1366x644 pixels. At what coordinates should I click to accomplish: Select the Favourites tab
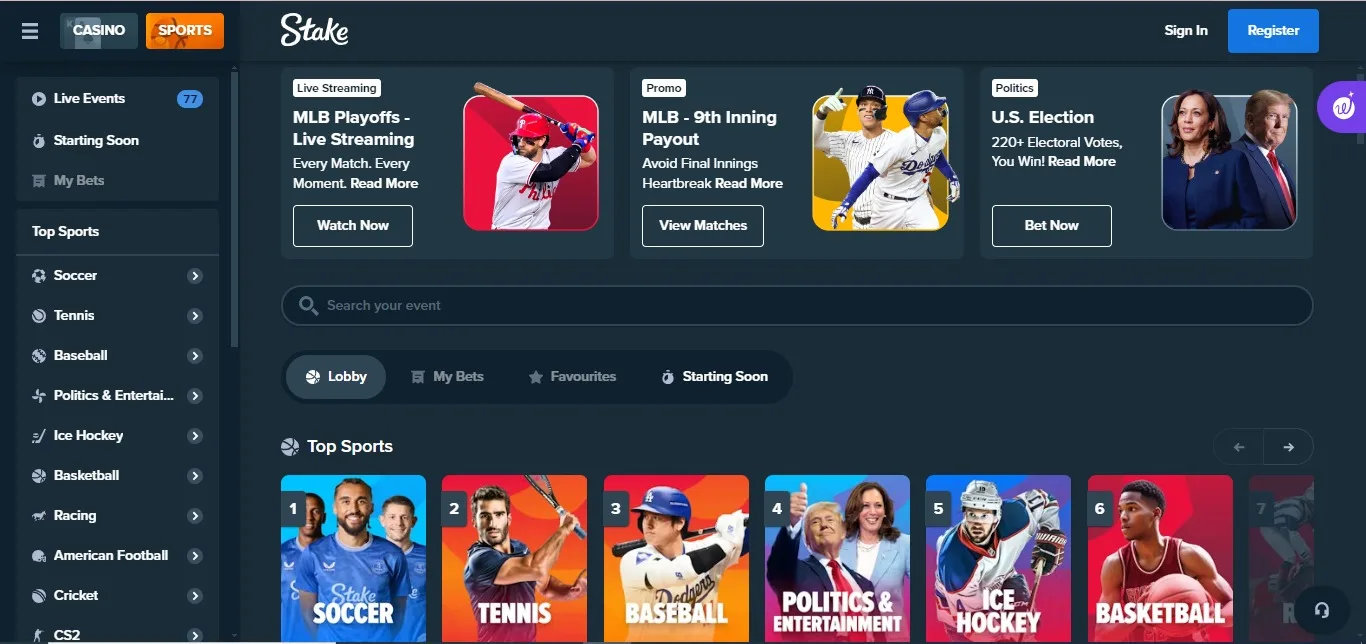(572, 377)
